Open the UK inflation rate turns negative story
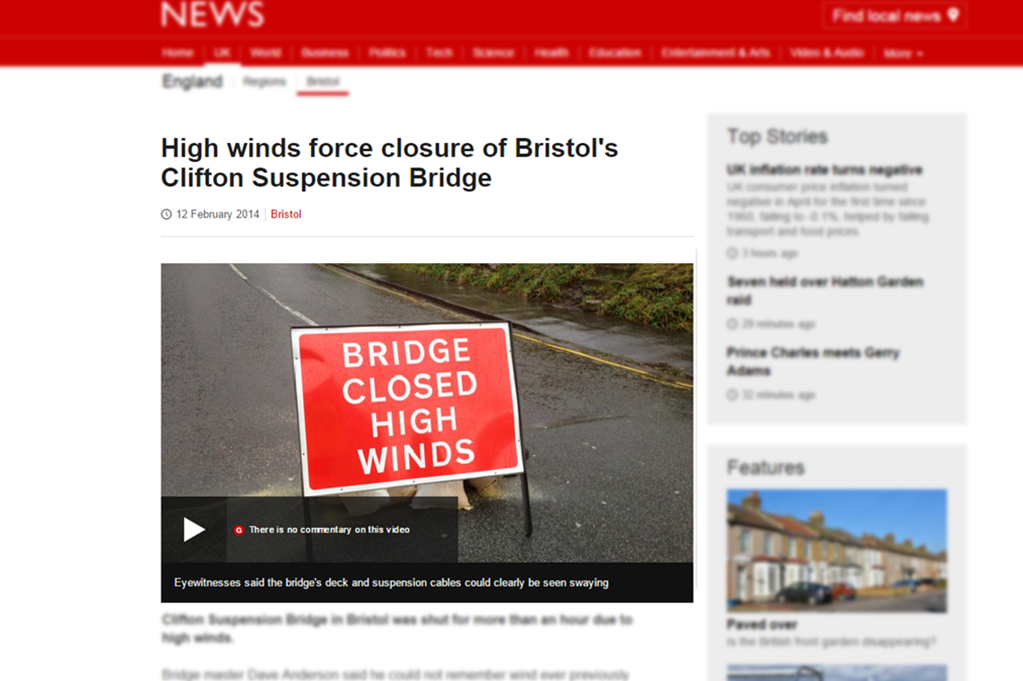The width and height of the screenshot is (1023, 681). [825, 170]
